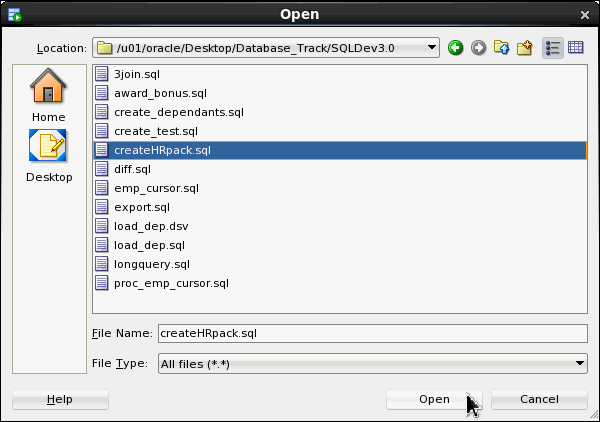This screenshot has width=600, height=422.
Task: Go up one folder level icon
Action: (x=501, y=48)
